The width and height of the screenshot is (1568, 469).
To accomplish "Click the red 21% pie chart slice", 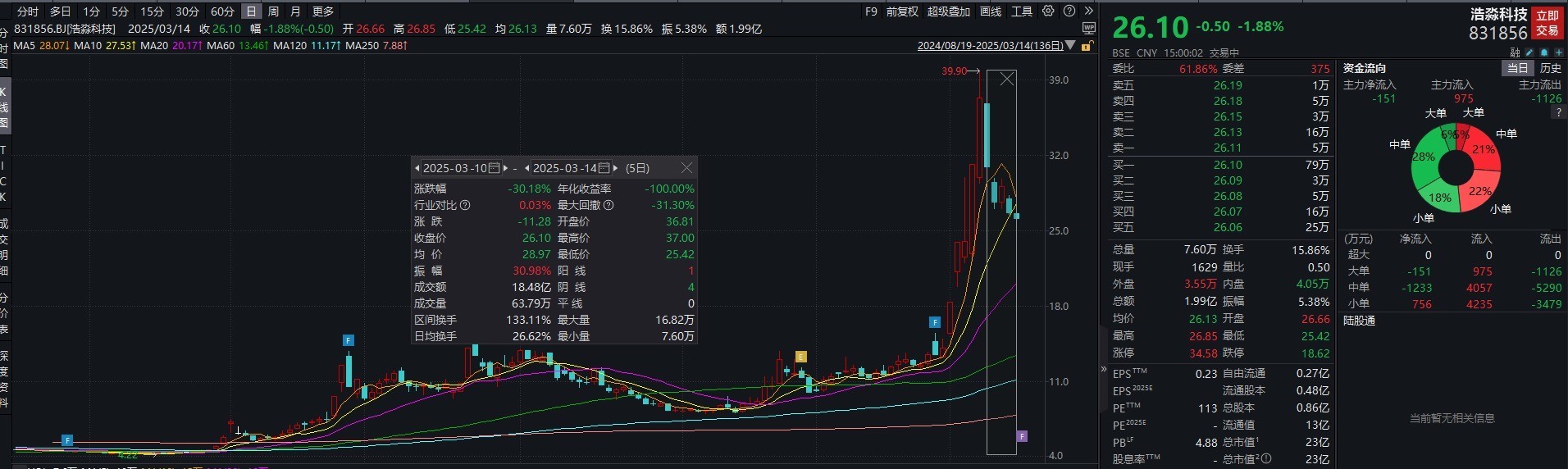I will point(1482,148).
